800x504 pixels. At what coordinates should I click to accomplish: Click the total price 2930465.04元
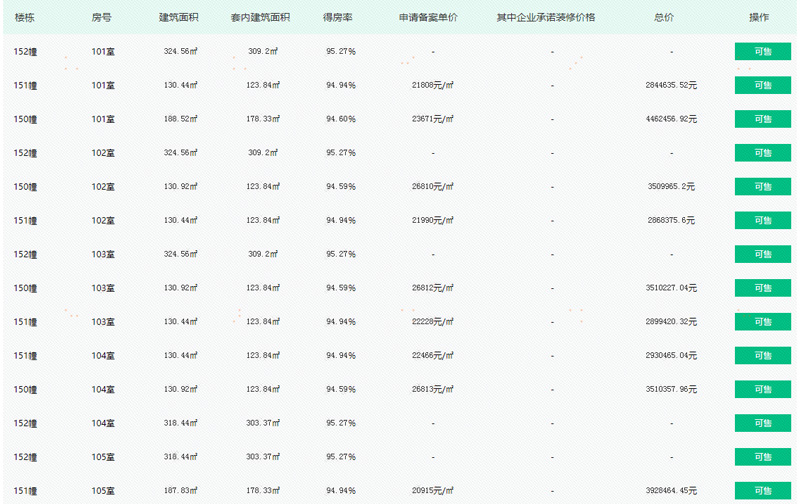671,356
